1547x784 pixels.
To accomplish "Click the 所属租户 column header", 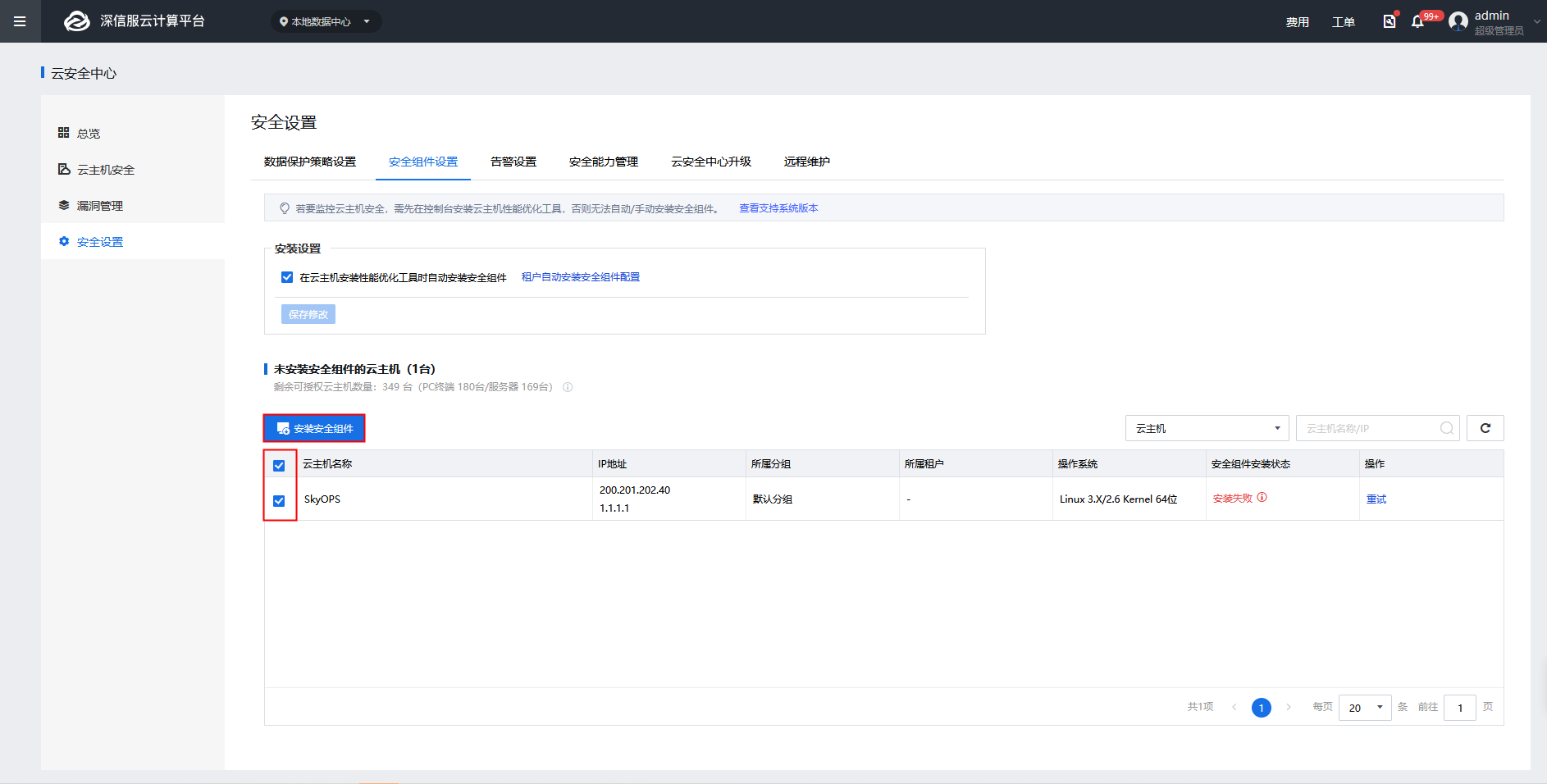I will click(924, 464).
